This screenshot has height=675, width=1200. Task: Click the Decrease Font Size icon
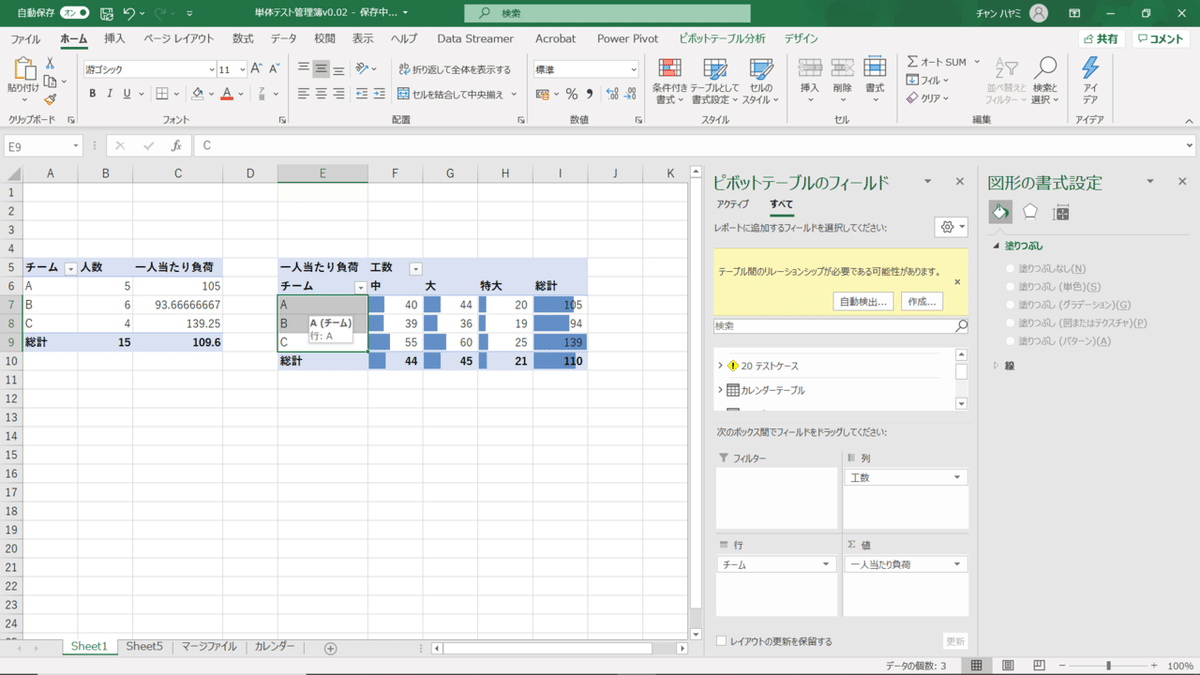(274, 69)
